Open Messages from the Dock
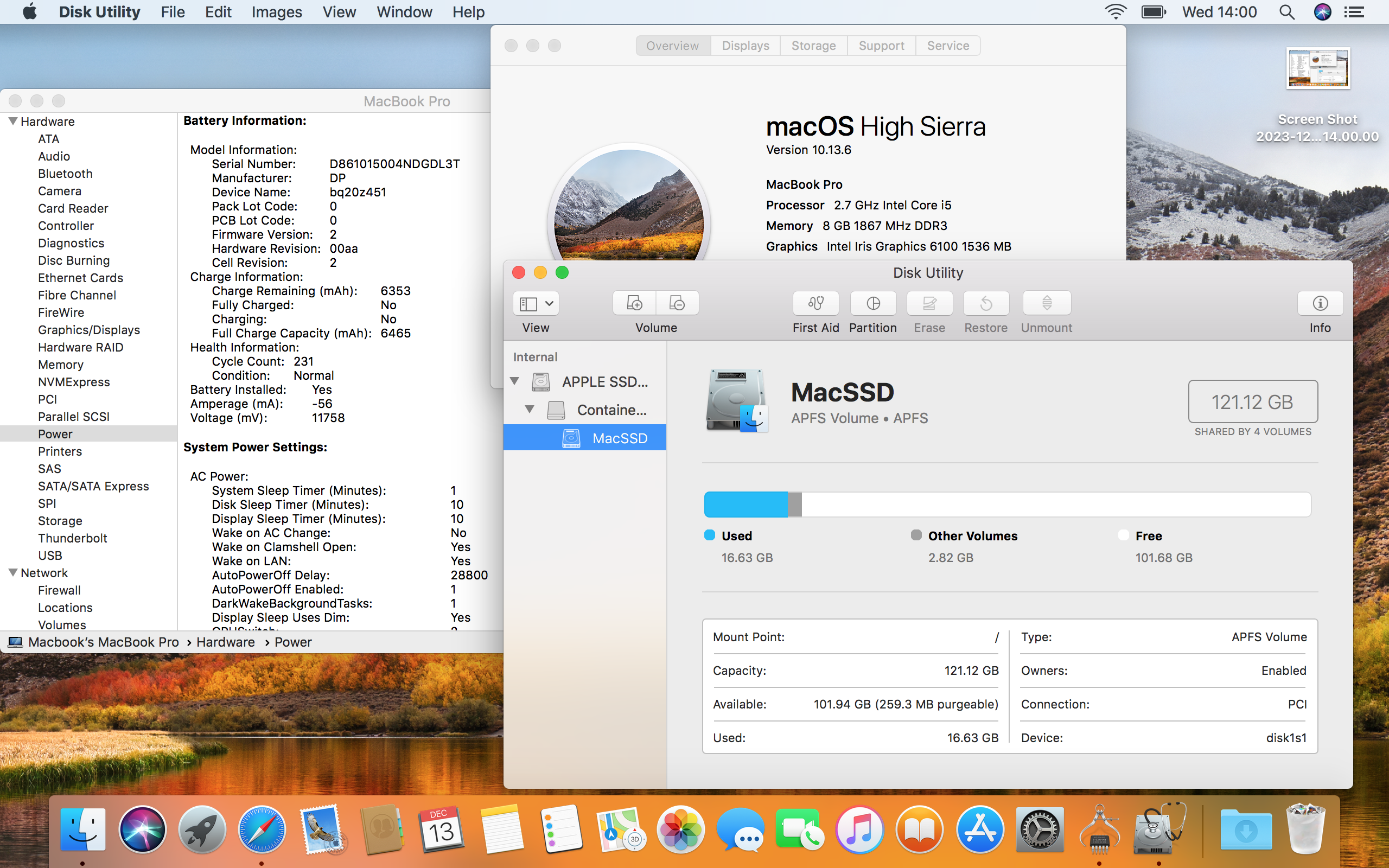Image resolution: width=1389 pixels, height=868 pixels. 741,829
